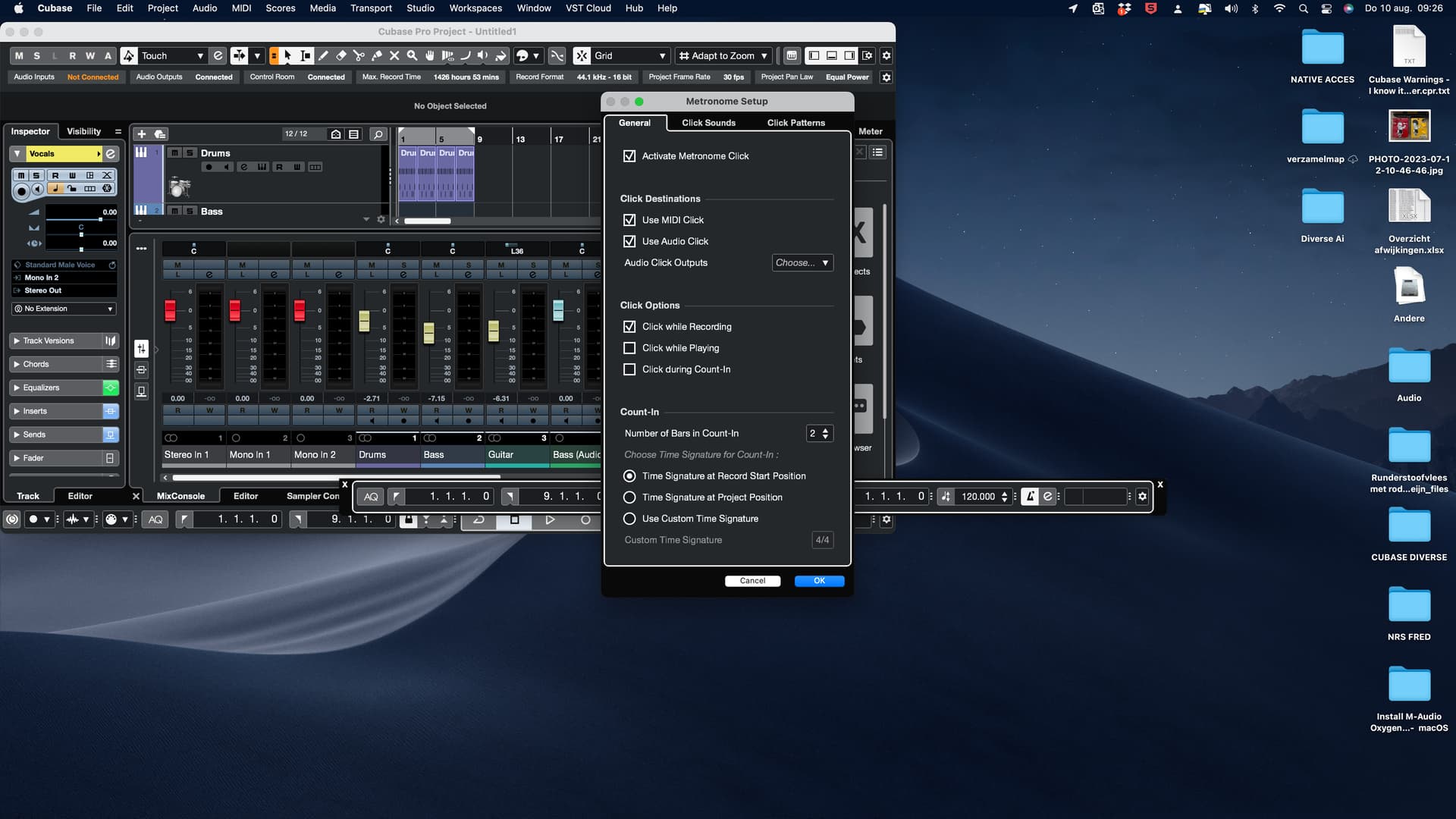Uncheck Use MIDI Click
1456x819 pixels.
[629, 220]
